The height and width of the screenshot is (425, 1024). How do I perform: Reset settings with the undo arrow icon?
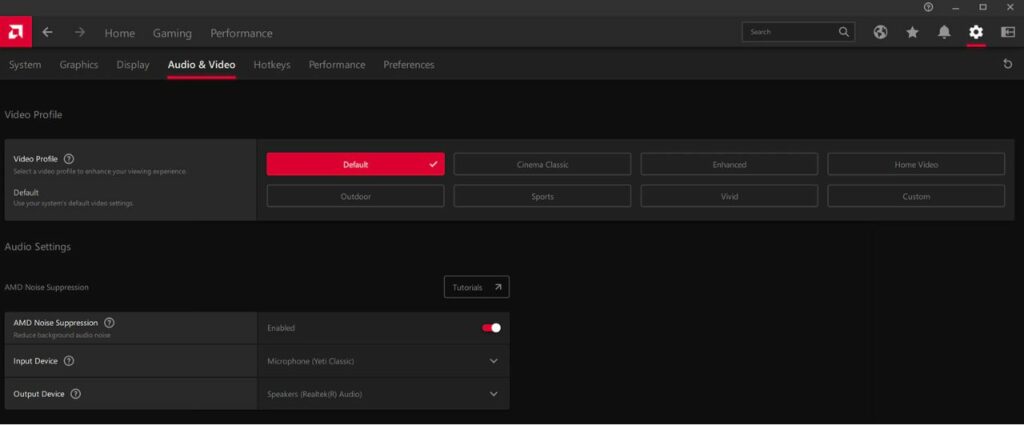point(1008,64)
